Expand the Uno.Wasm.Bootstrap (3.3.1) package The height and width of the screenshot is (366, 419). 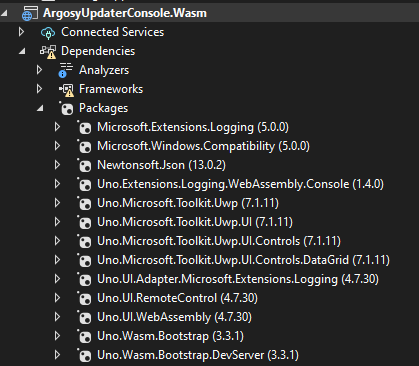click(57, 336)
